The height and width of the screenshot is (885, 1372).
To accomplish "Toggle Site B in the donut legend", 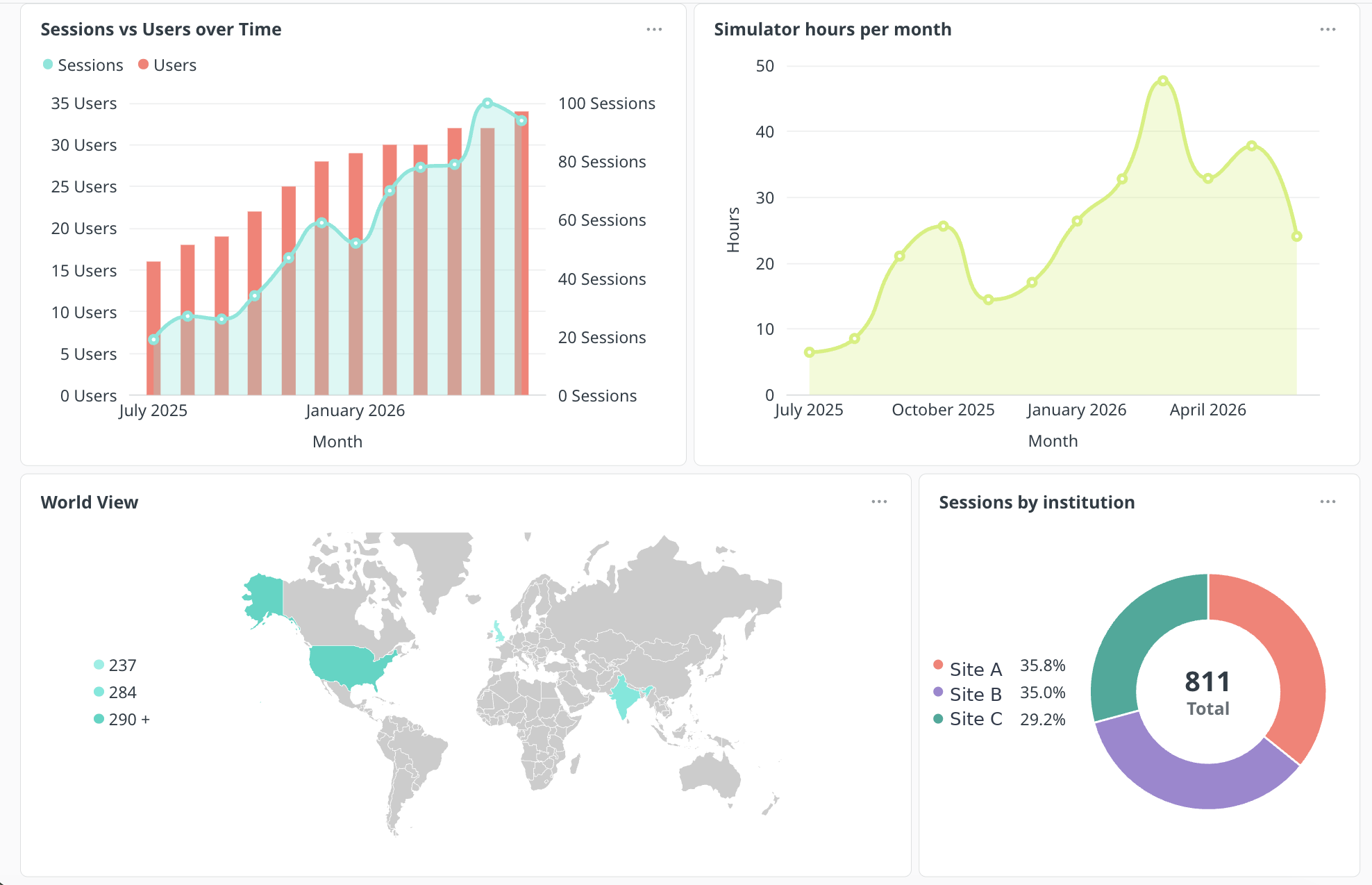I will click(x=968, y=693).
